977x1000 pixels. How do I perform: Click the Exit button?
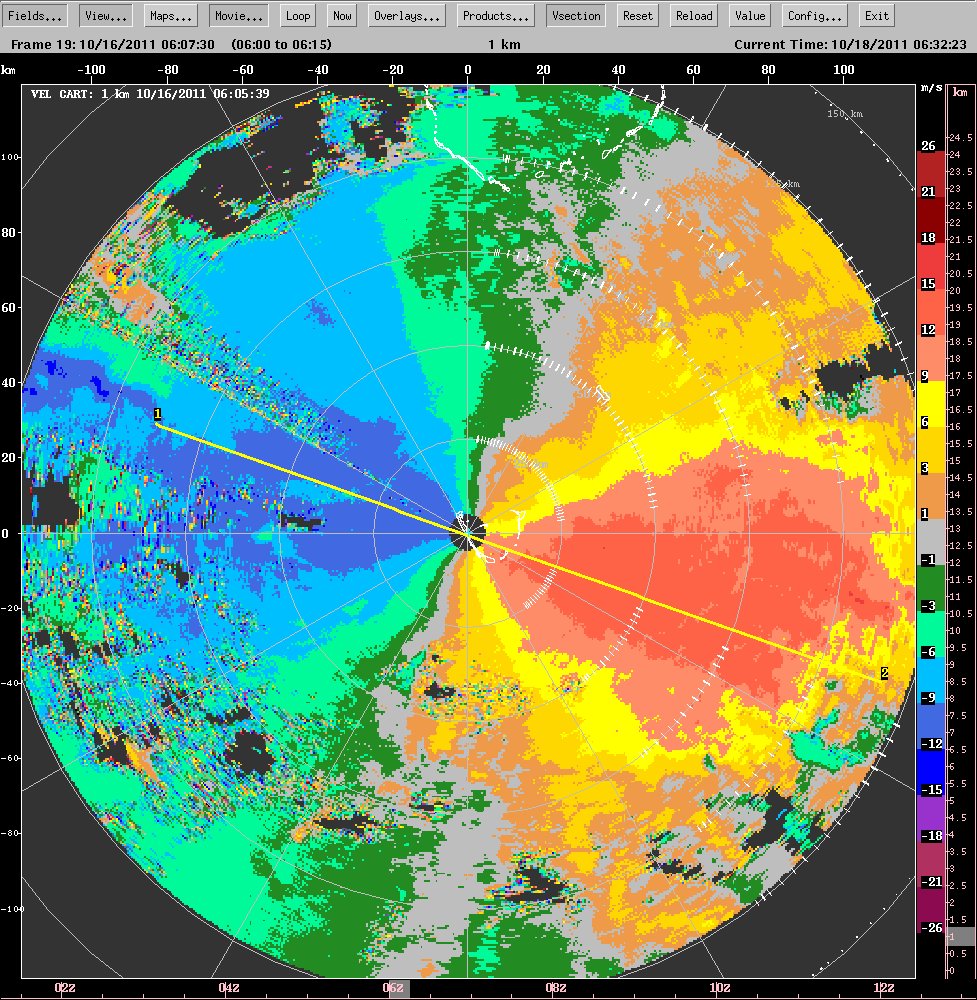coord(877,16)
